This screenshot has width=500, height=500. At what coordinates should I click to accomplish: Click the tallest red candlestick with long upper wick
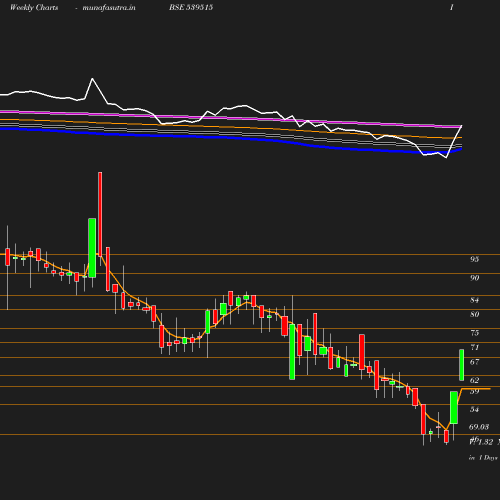coord(100,214)
